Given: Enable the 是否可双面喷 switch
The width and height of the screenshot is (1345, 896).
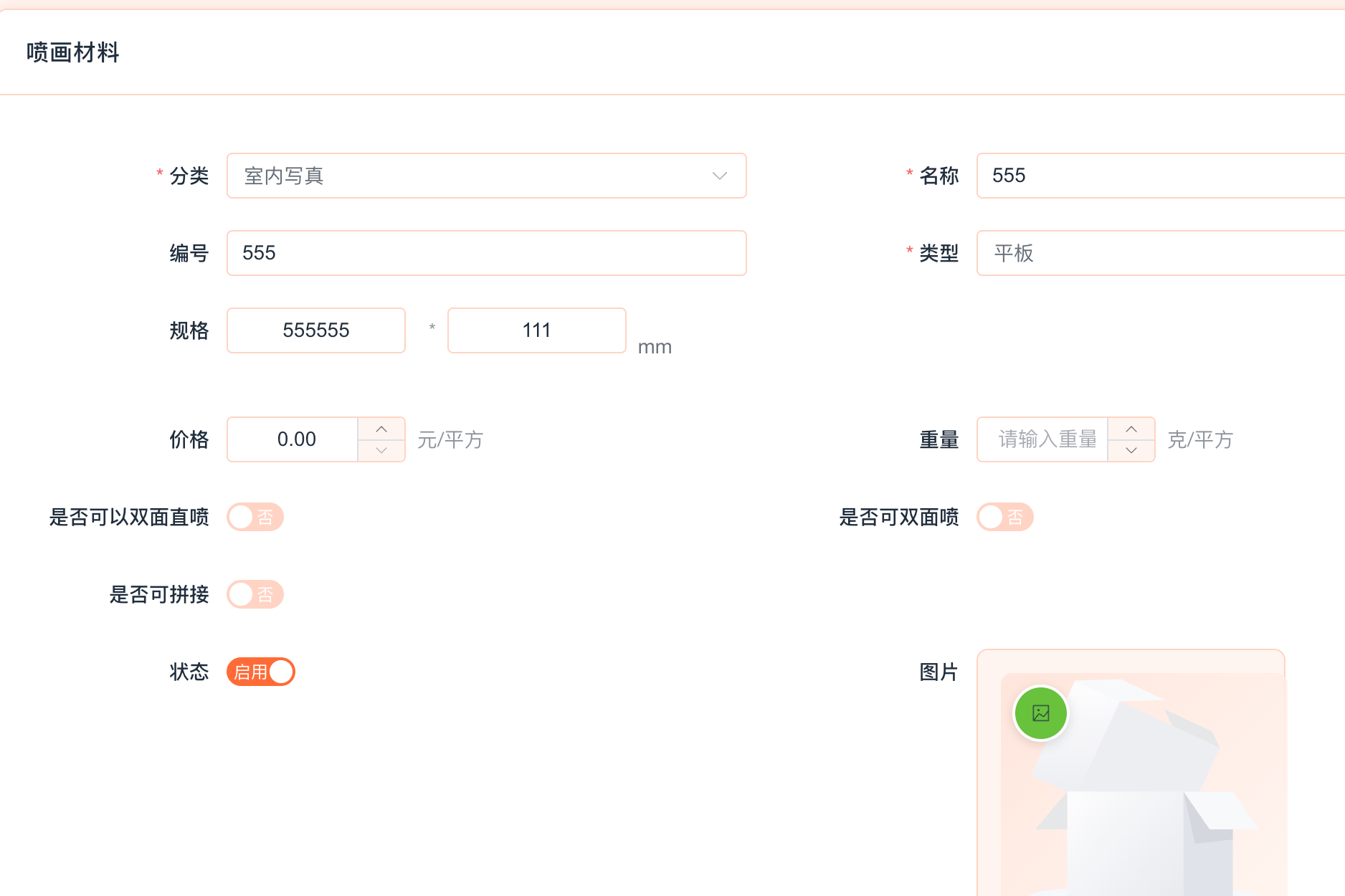Looking at the screenshot, I should 1004,517.
